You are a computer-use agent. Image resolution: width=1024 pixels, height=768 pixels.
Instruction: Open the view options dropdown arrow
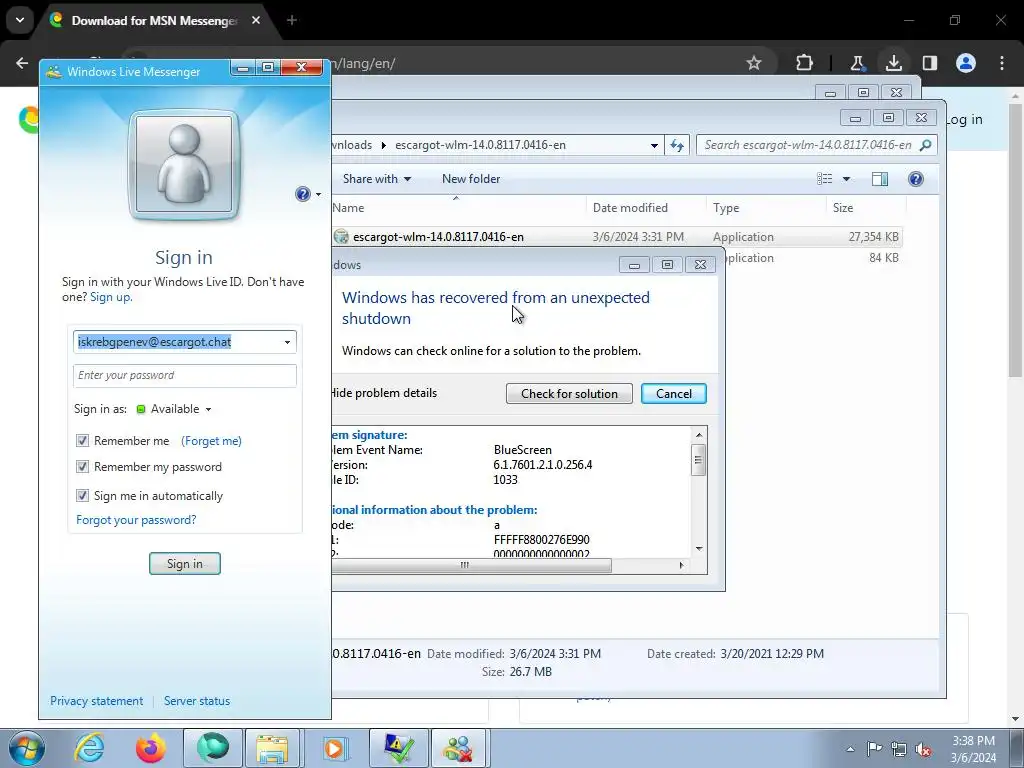coord(846,179)
